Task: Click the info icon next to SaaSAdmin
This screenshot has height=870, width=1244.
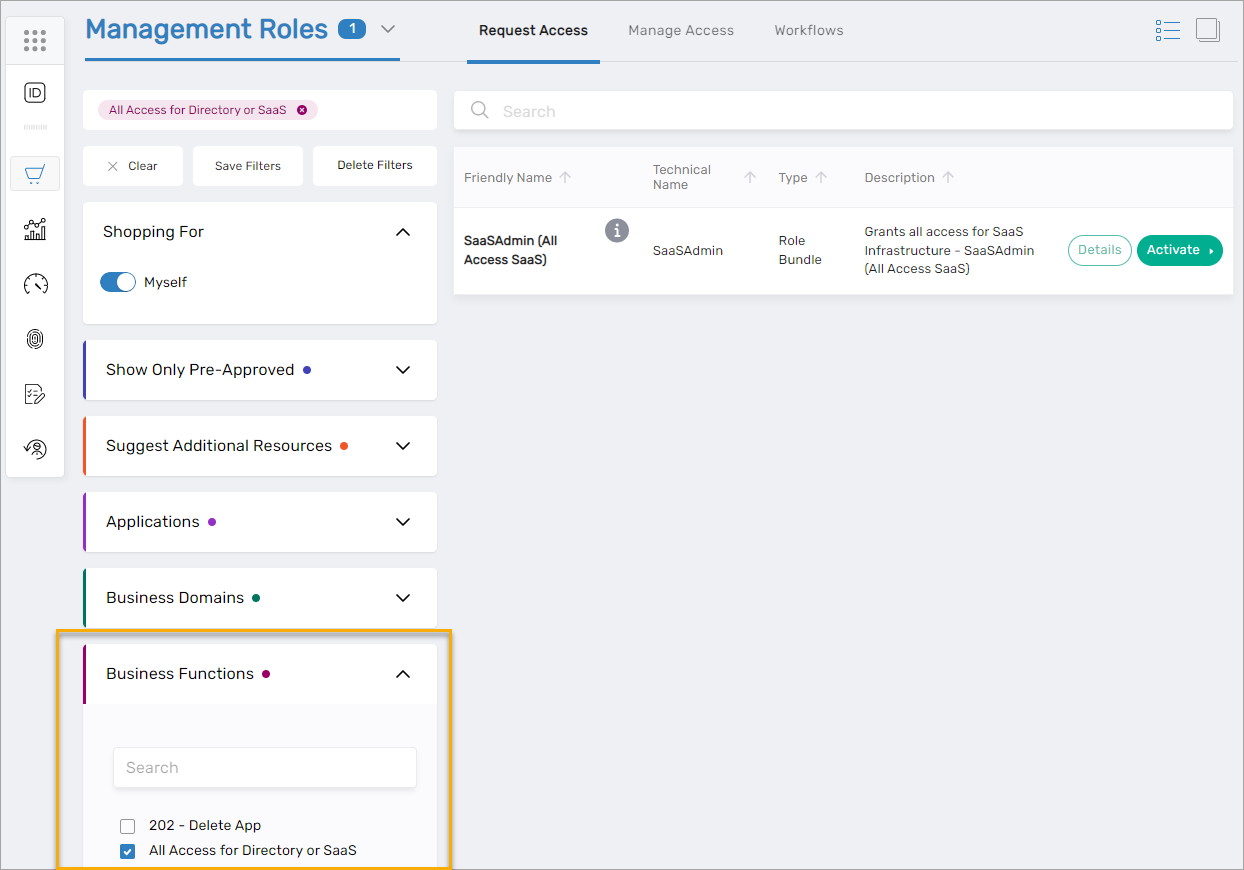Action: click(616, 230)
